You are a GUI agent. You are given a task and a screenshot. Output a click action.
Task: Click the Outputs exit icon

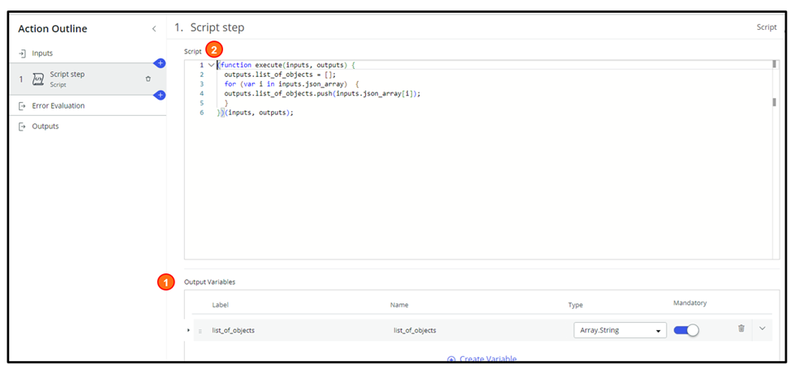pos(22,127)
